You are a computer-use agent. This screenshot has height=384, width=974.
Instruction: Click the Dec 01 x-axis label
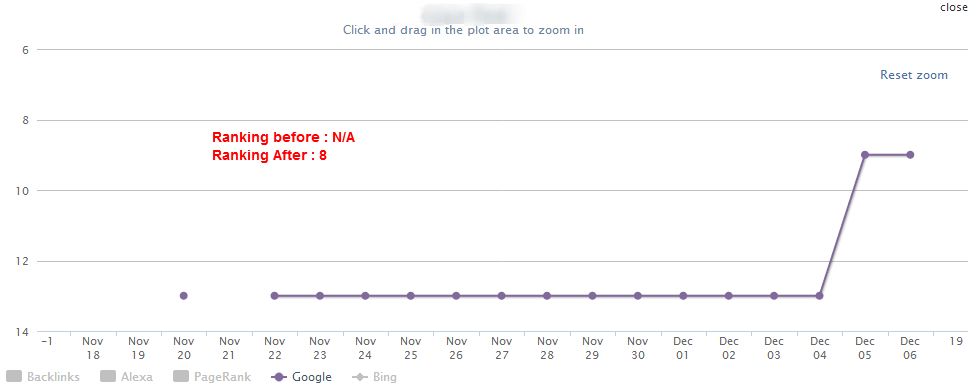coord(683,348)
